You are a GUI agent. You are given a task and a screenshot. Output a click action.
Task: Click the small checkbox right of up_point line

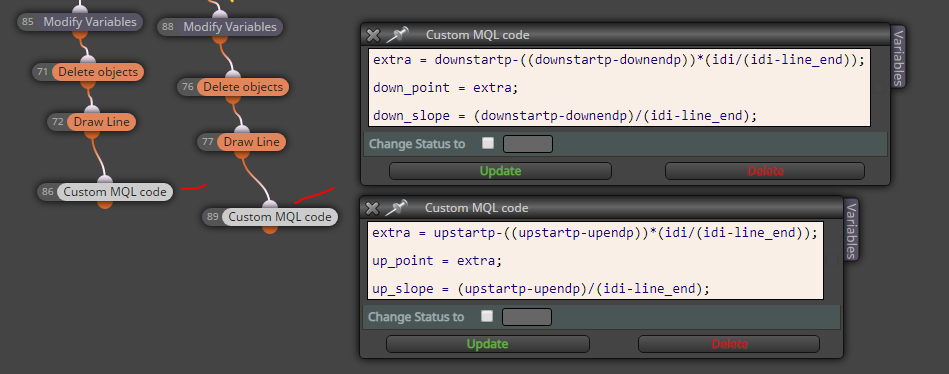coord(832,260)
